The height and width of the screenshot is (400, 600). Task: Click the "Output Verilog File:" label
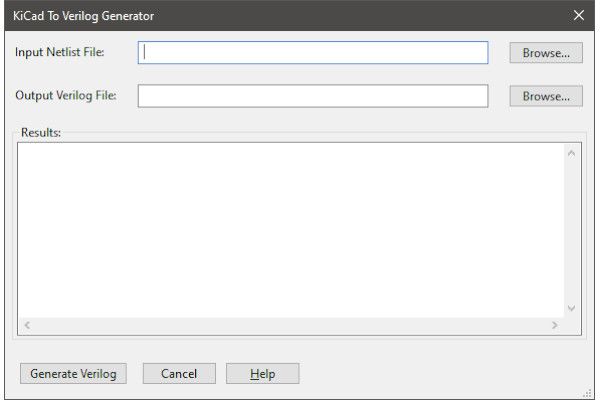pos(66,96)
